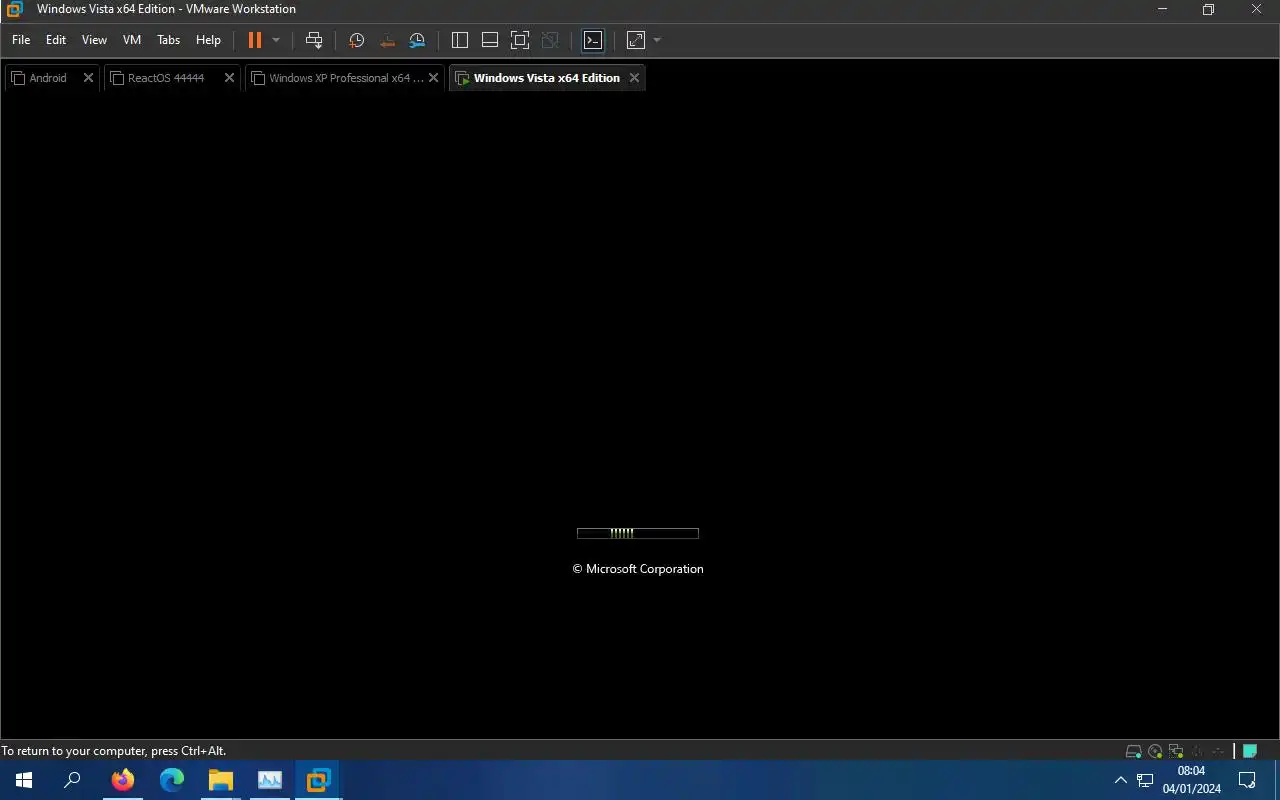Click the network tray icon
The width and height of the screenshot is (1280, 800).
[1146, 780]
